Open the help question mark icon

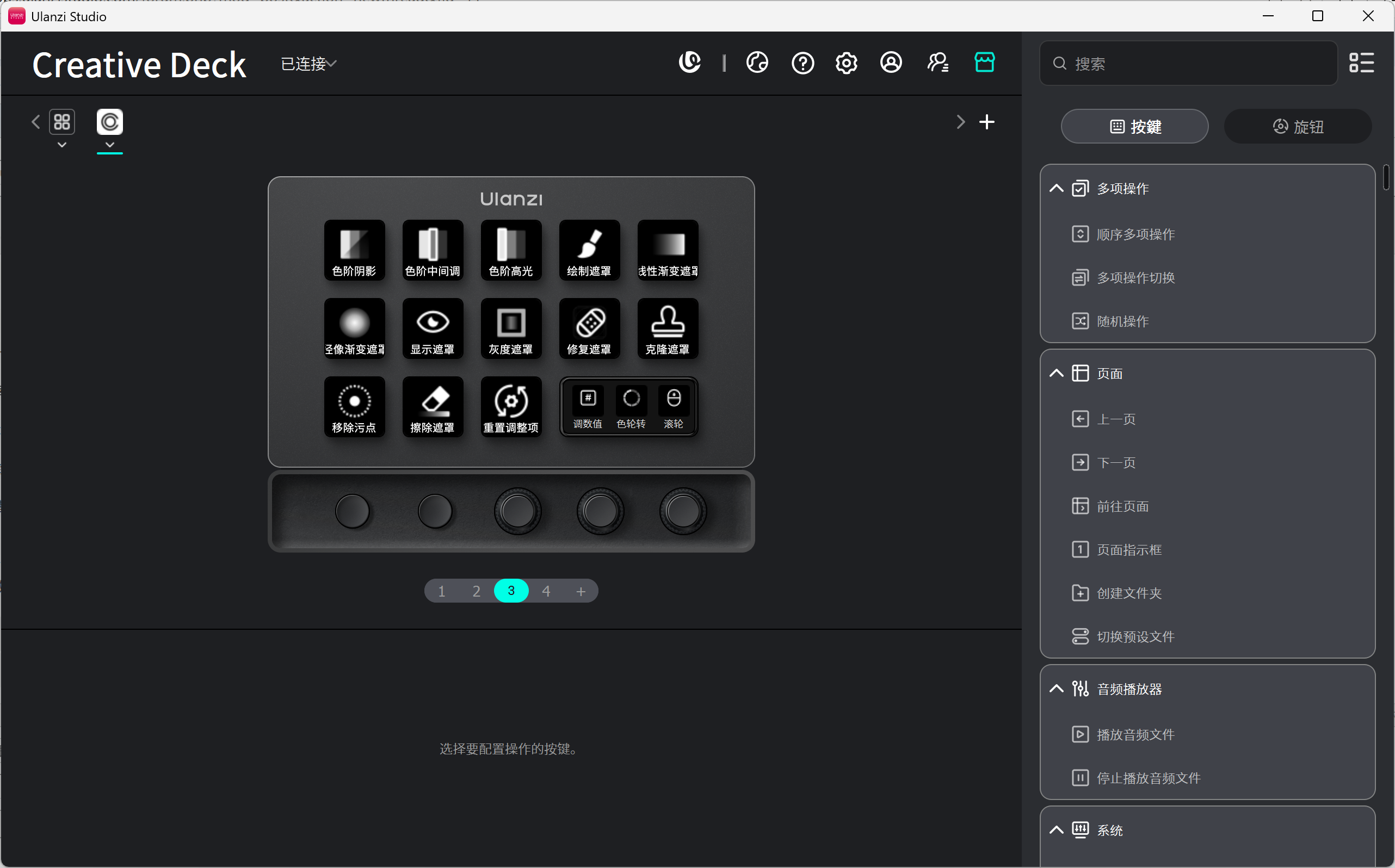point(803,63)
